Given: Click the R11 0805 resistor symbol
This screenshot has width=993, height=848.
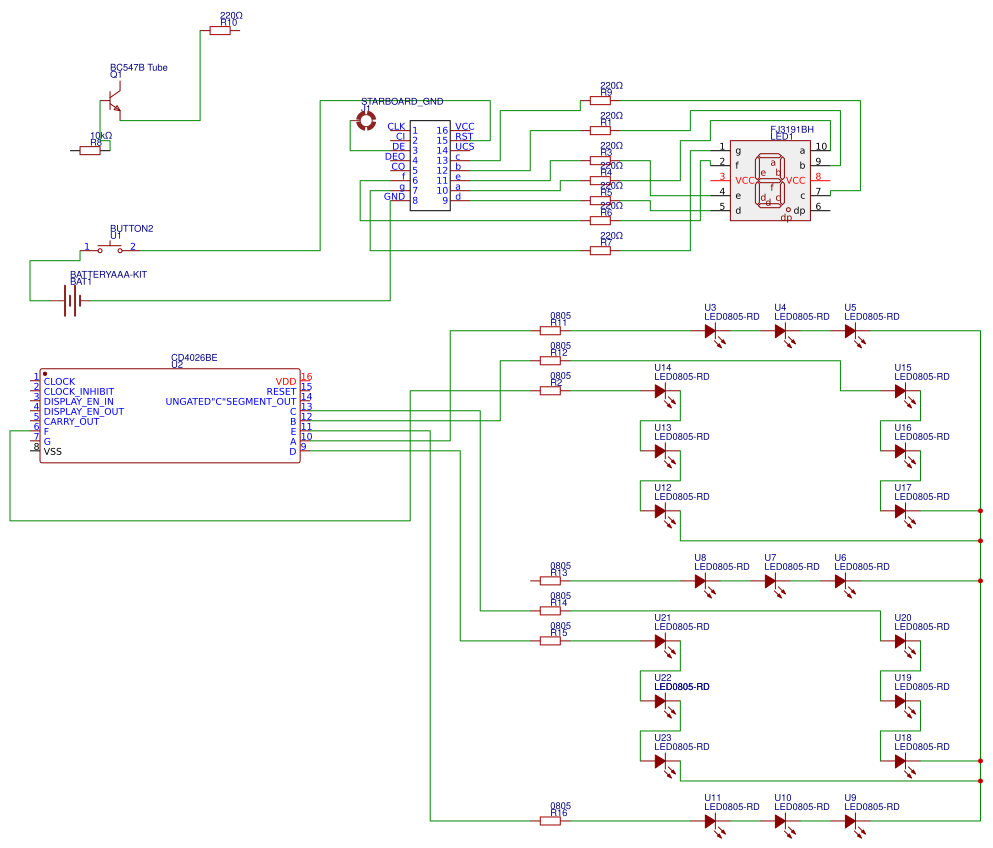Looking at the screenshot, I should click(550, 331).
